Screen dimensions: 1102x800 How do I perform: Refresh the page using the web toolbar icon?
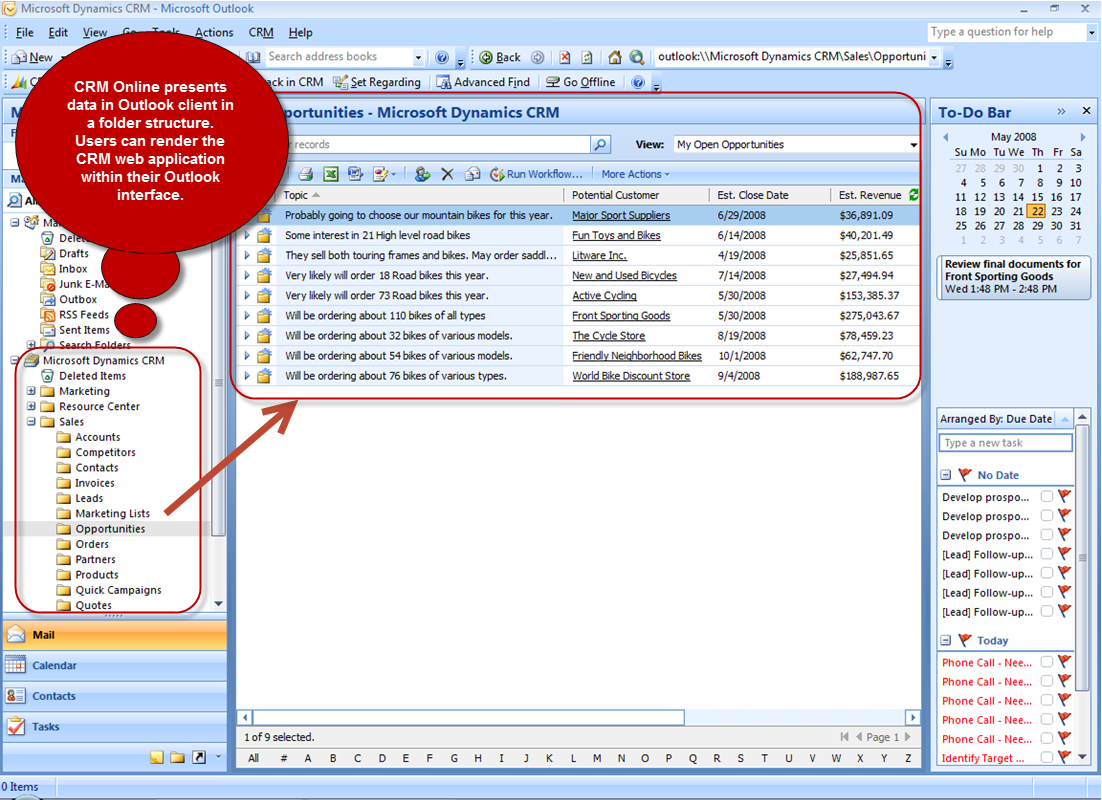(x=587, y=58)
